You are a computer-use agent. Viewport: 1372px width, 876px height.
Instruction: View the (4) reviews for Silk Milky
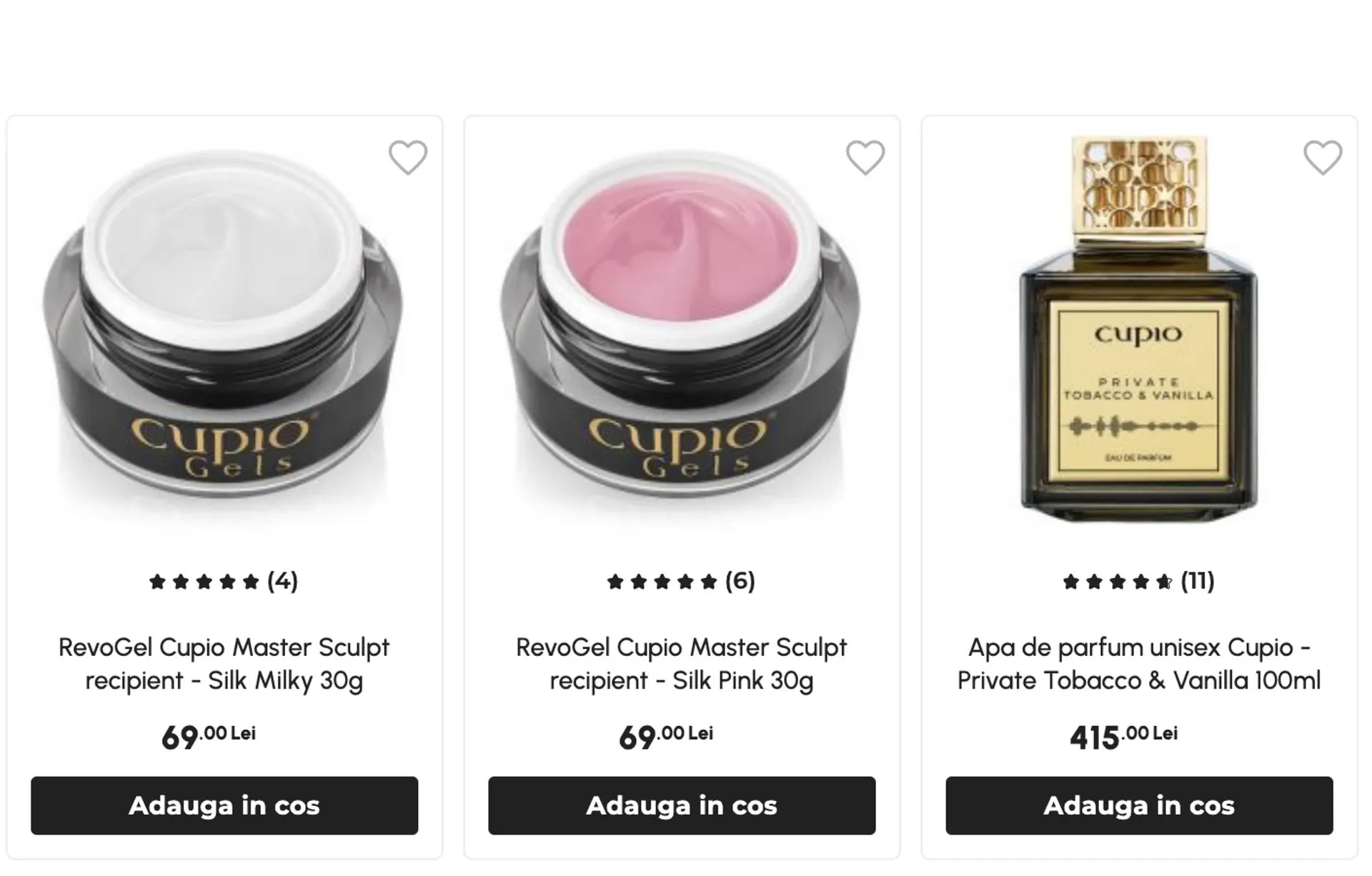(x=282, y=581)
